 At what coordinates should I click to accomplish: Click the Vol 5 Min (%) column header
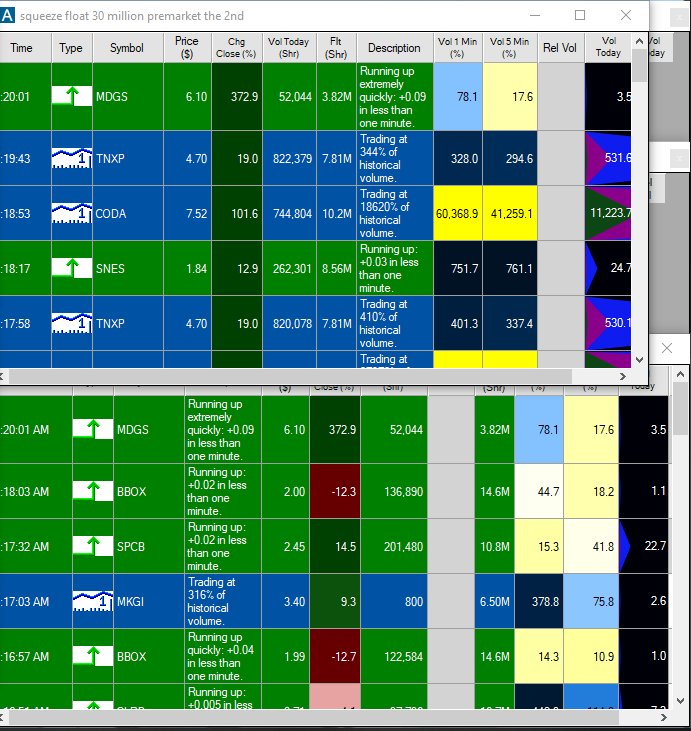coord(510,48)
